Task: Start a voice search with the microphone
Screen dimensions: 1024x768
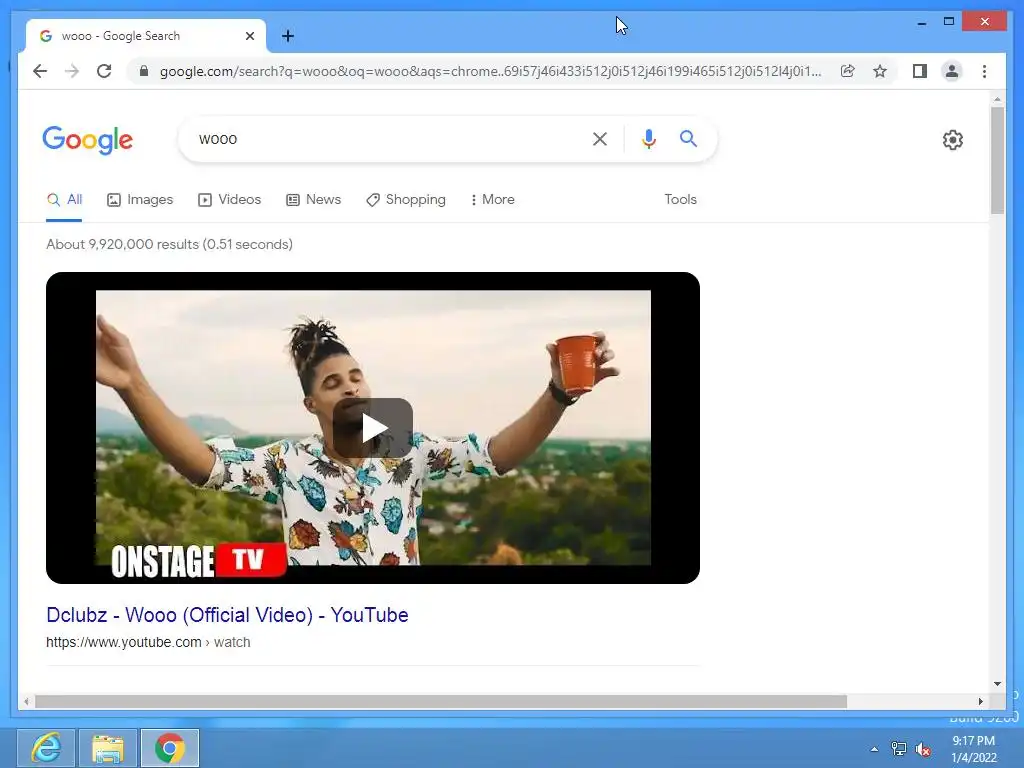Action: 648,139
